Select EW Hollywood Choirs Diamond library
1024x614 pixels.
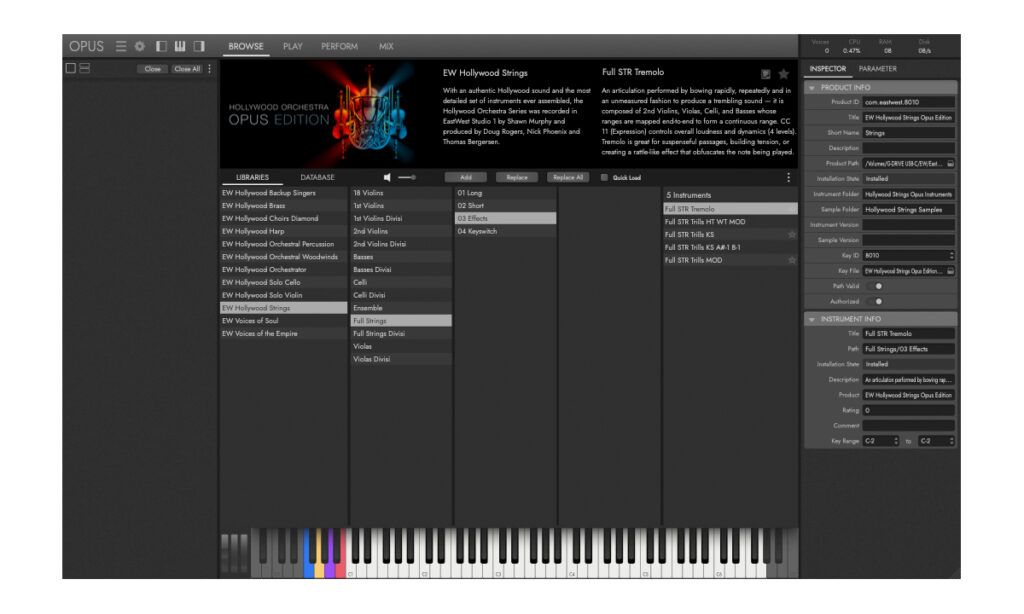283,219
